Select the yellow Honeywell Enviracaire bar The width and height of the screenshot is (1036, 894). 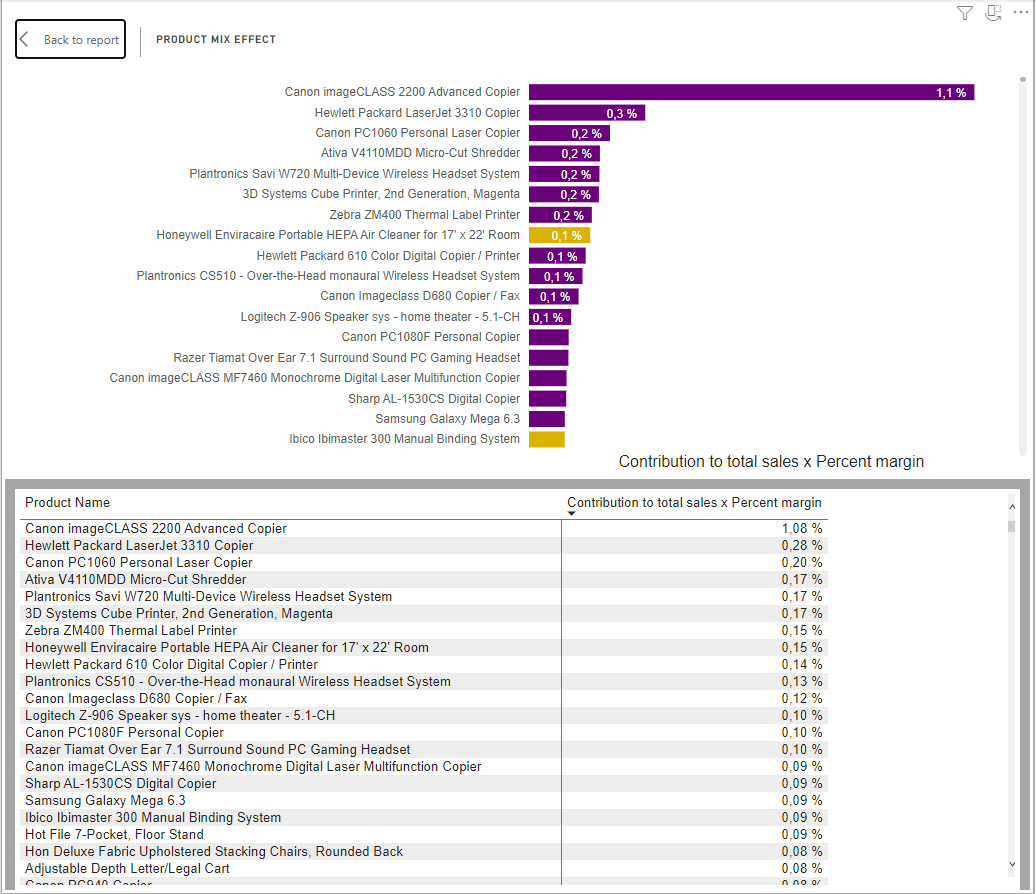pyautogui.click(x=559, y=235)
